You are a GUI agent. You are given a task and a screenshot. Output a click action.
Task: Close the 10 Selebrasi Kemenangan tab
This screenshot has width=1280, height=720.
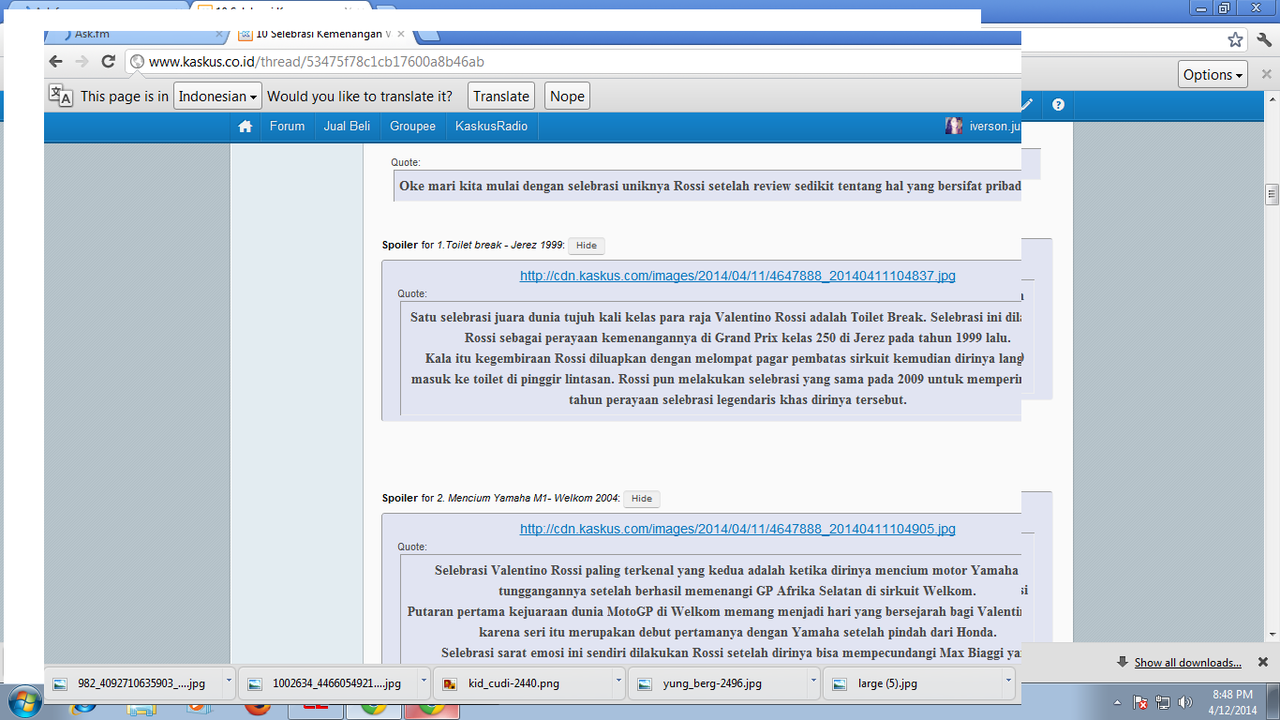coord(401,34)
